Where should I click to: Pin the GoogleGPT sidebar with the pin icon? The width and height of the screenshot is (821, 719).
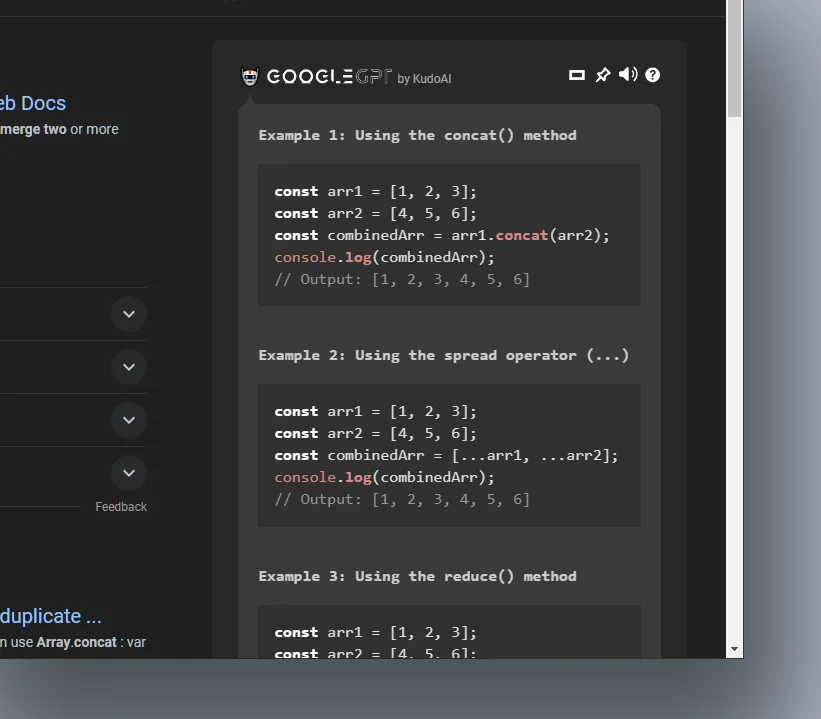point(603,75)
